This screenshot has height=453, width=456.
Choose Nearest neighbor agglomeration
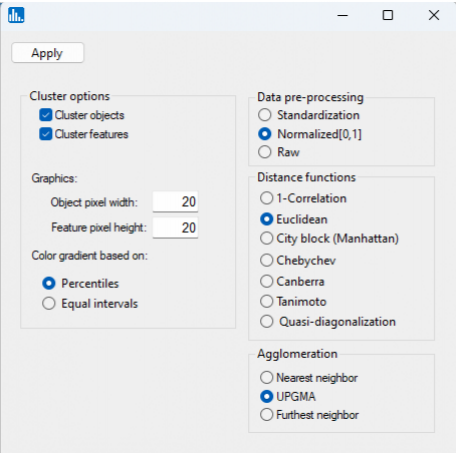click(x=266, y=378)
